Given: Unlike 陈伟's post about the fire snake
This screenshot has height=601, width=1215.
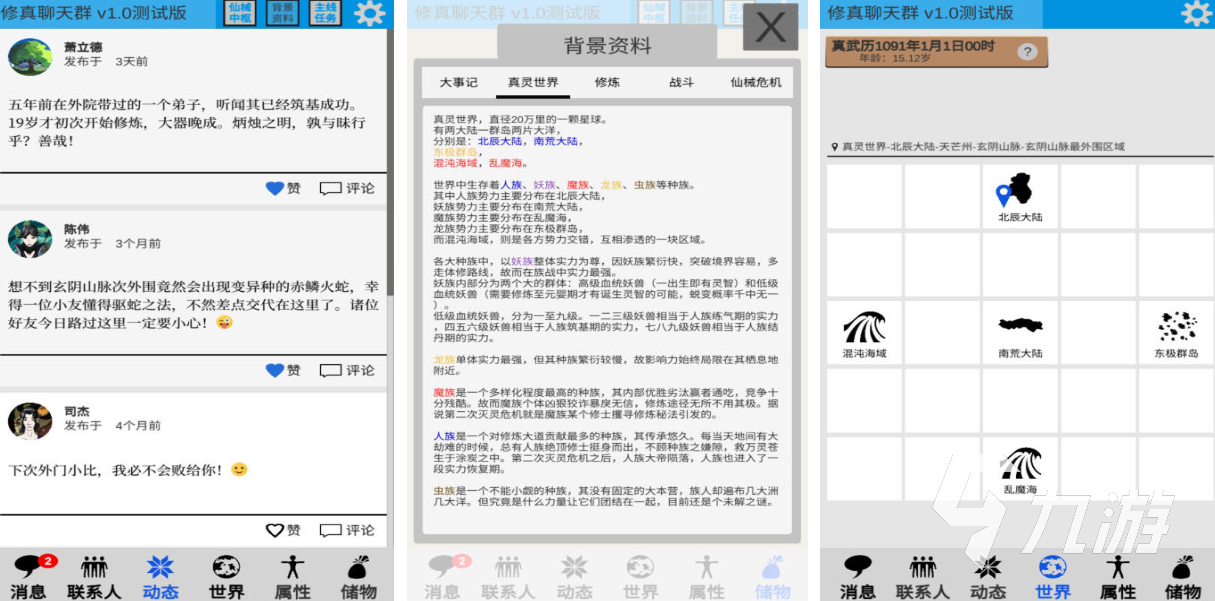Looking at the screenshot, I should pos(277,370).
